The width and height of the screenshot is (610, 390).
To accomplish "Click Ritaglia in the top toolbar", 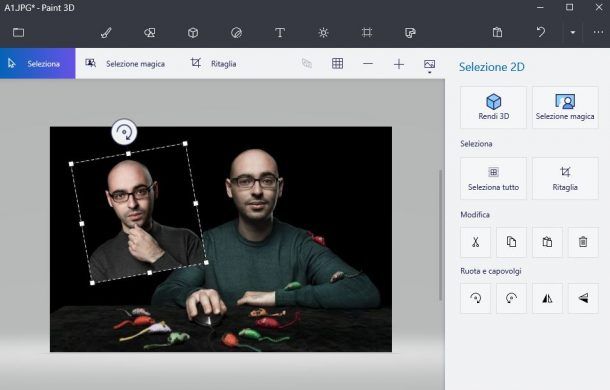I will point(213,63).
